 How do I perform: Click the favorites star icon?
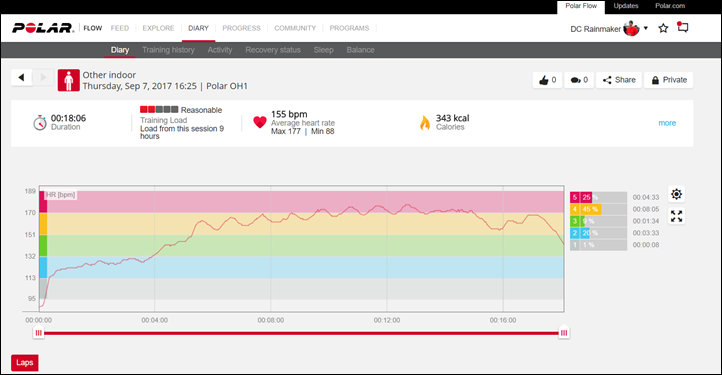[x=663, y=29]
